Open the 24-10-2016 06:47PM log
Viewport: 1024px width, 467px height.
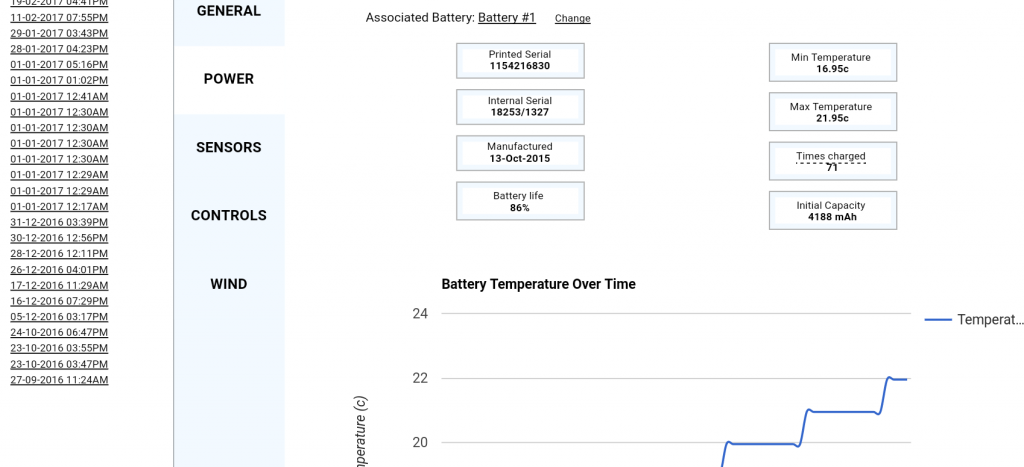pos(59,332)
